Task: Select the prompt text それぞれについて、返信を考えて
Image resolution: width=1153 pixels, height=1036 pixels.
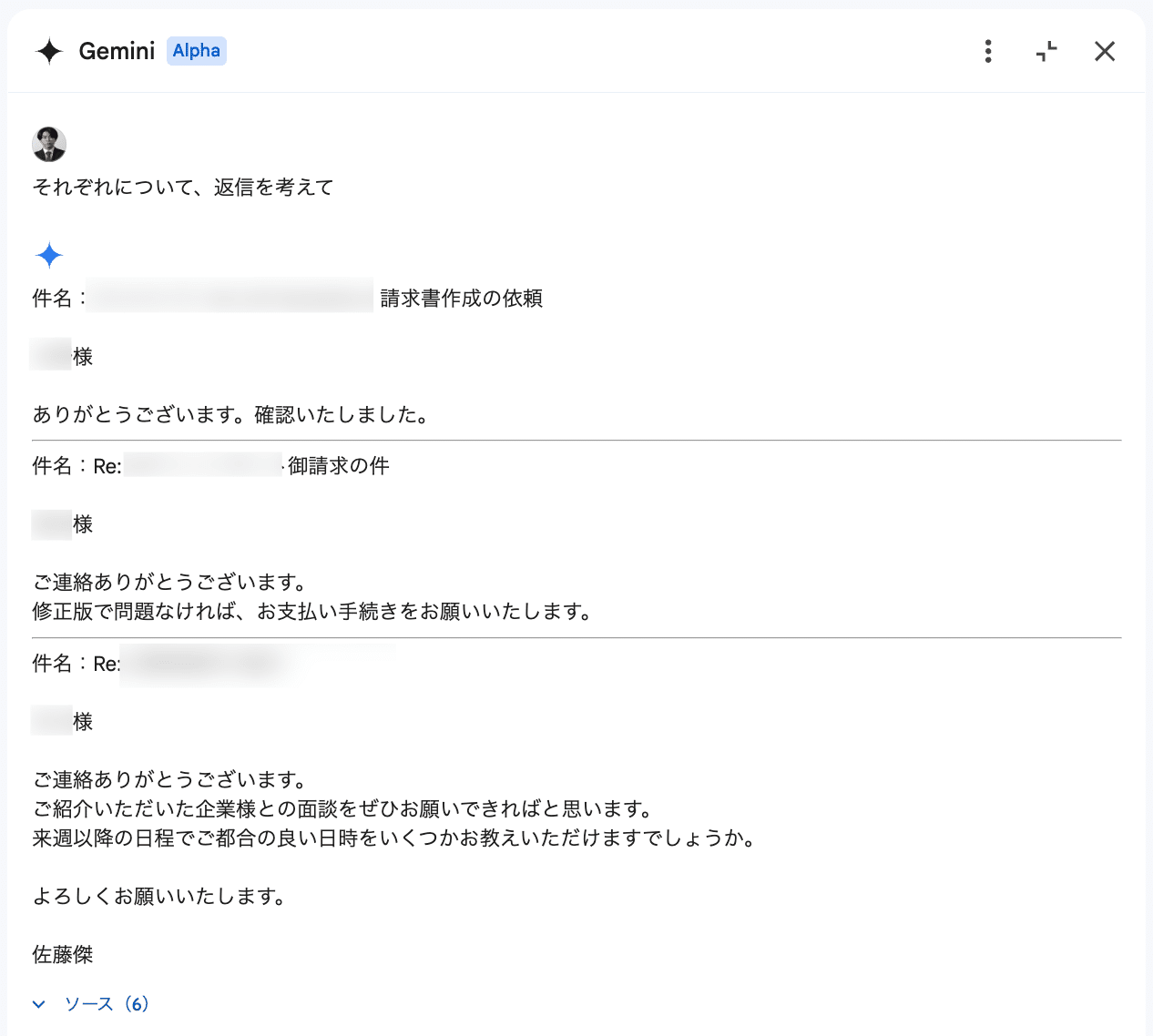Action: click(x=183, y=188)
